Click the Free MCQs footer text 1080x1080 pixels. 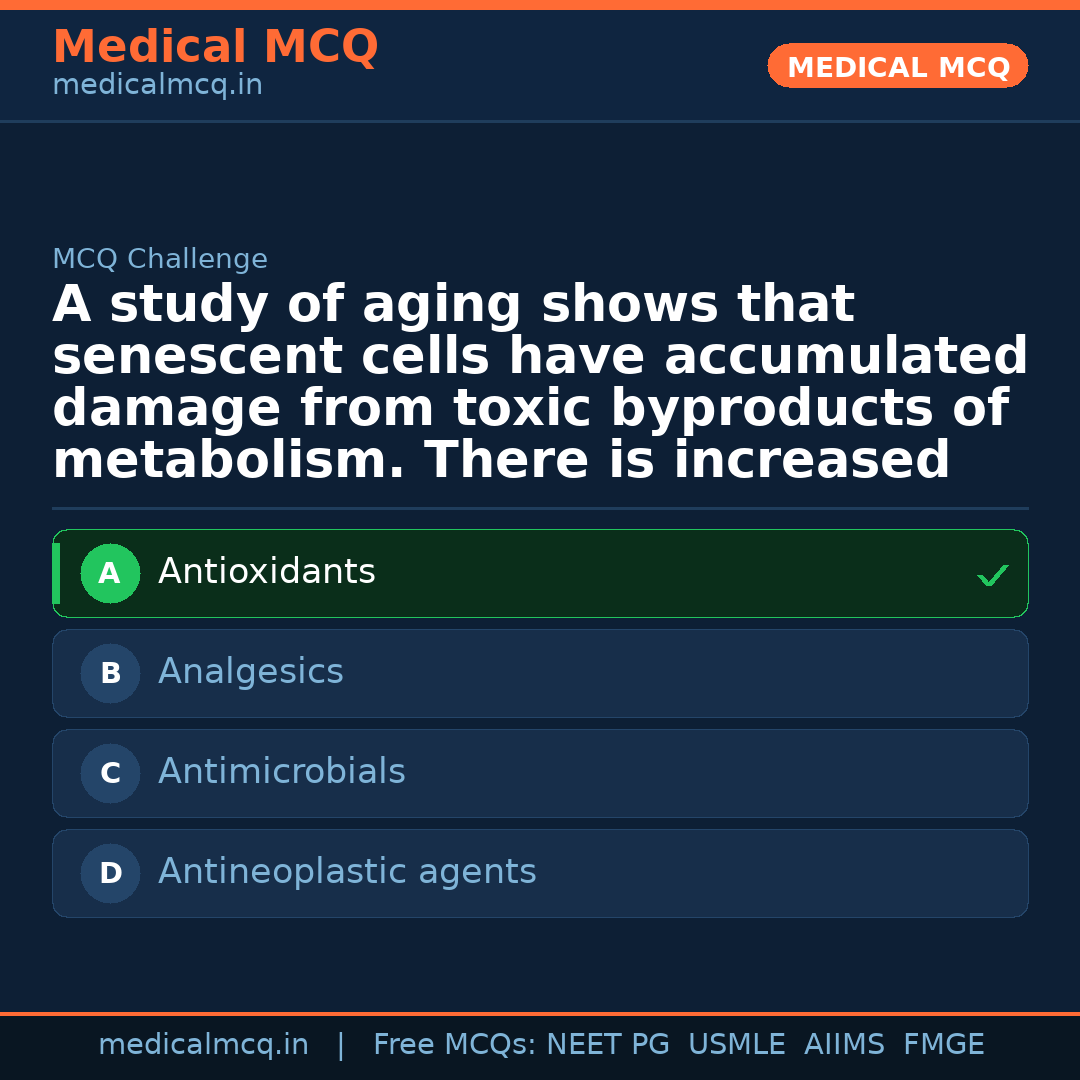(454, 1045)
